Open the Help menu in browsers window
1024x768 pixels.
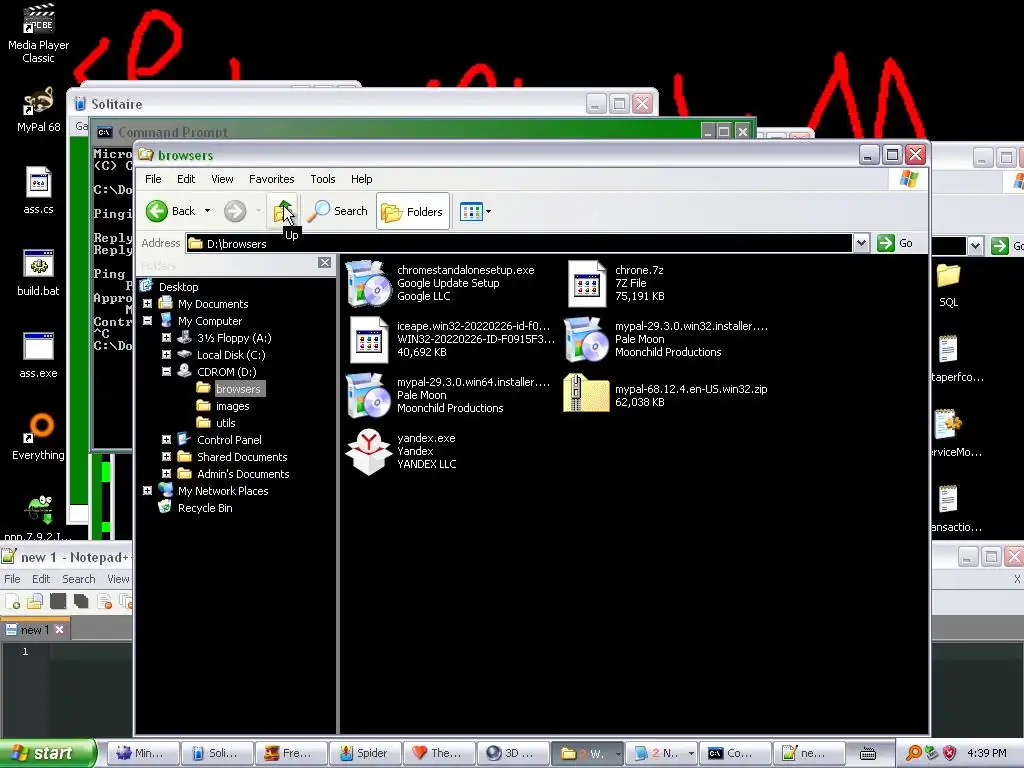pos(361,179)
